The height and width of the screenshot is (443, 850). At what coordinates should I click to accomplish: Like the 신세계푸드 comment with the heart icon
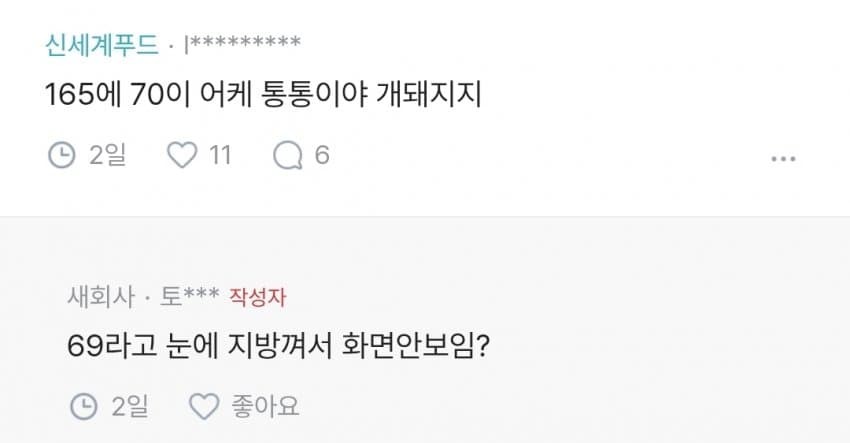(x=183, y=155)
